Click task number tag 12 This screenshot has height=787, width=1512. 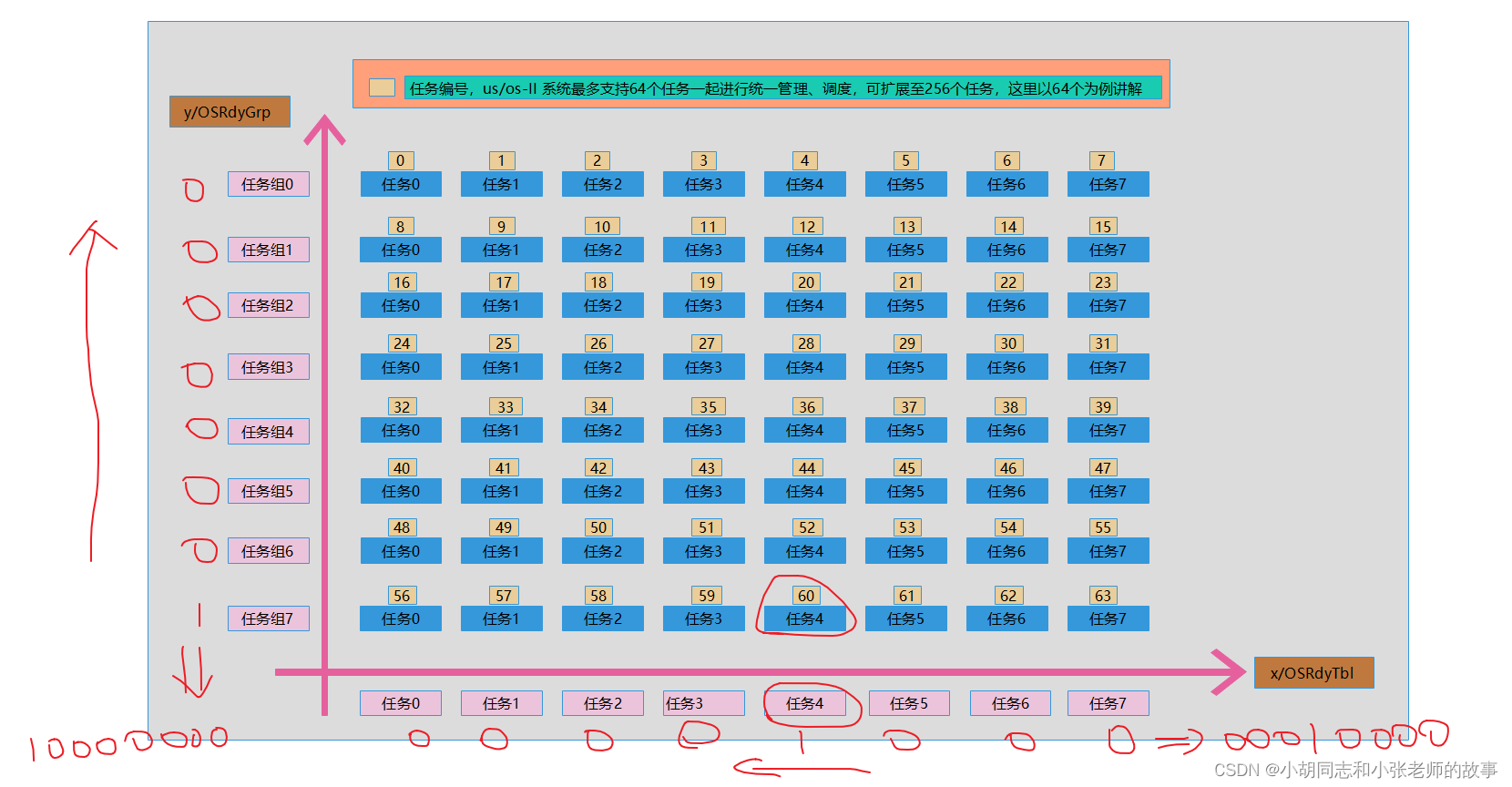click(x=807, y=226)
